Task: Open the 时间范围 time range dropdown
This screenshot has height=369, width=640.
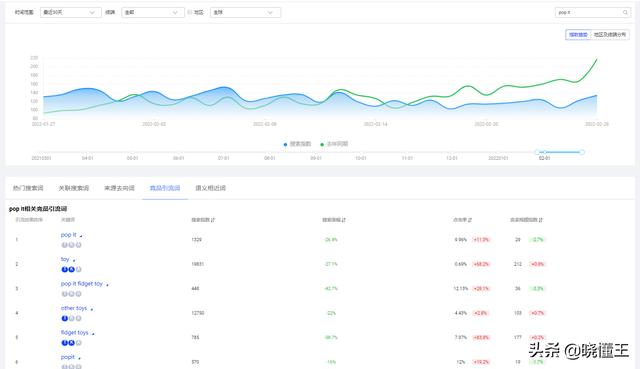Action: click(70, 12)
